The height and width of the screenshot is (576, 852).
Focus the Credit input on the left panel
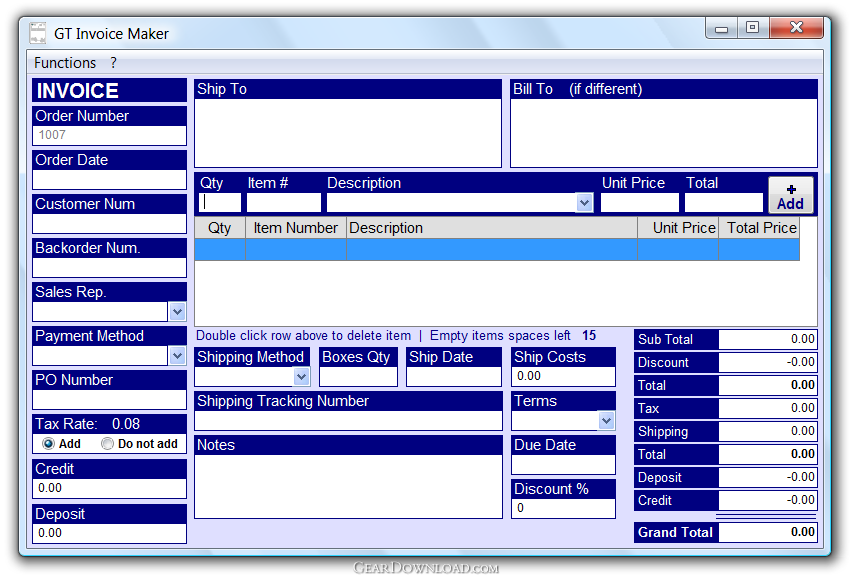109,488
